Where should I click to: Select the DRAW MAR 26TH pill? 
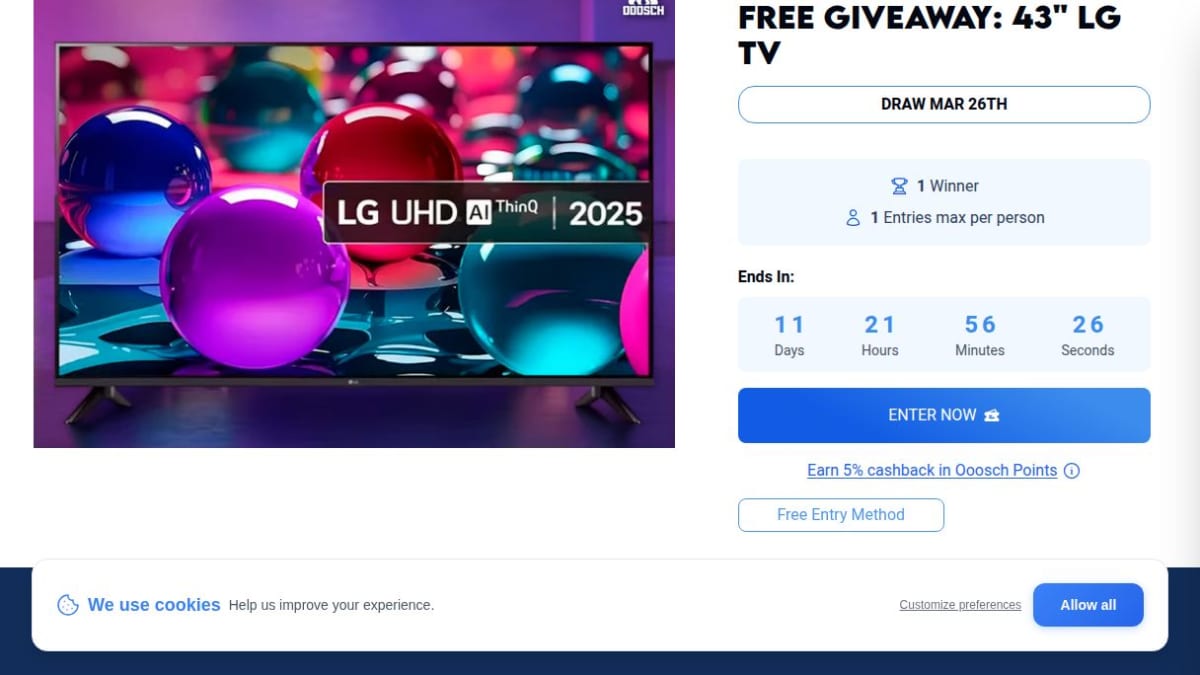(944, 104)
